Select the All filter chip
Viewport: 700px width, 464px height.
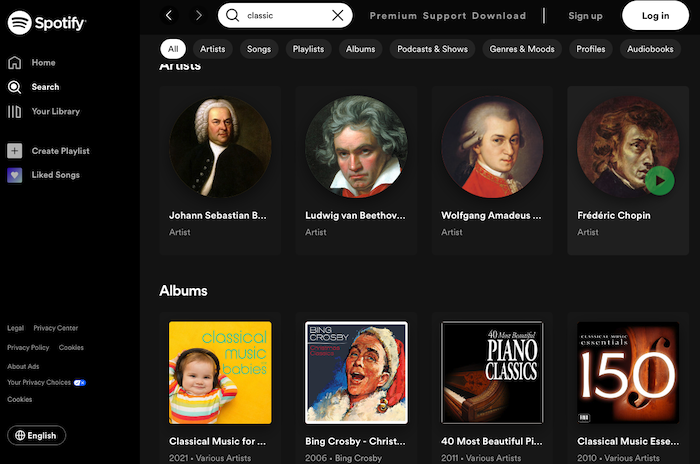(173, 49)
